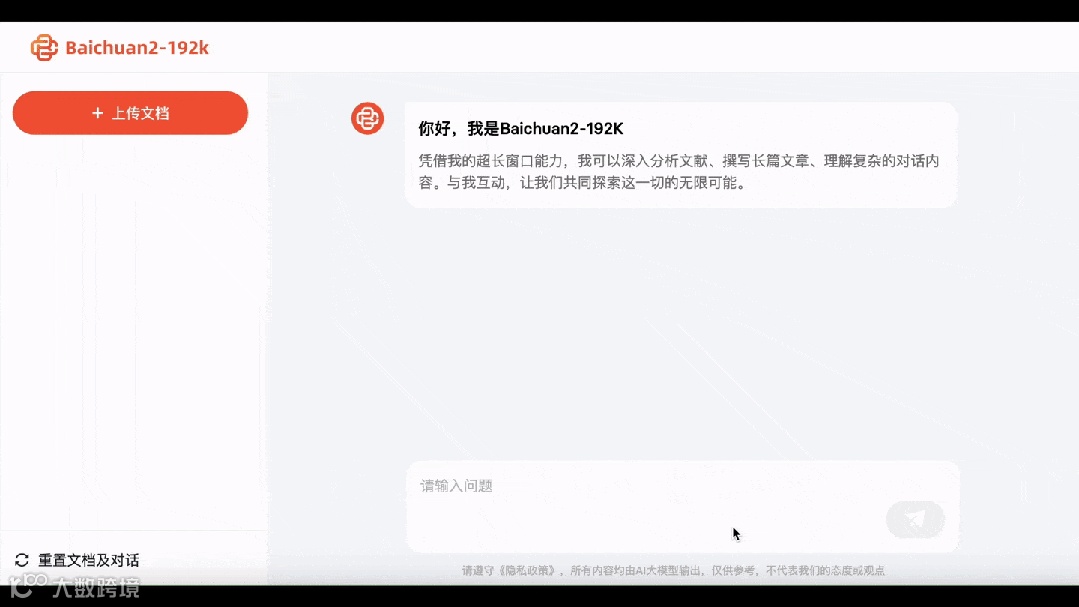Click the circular-arrows reset icon in sidebar

[22, 560]
